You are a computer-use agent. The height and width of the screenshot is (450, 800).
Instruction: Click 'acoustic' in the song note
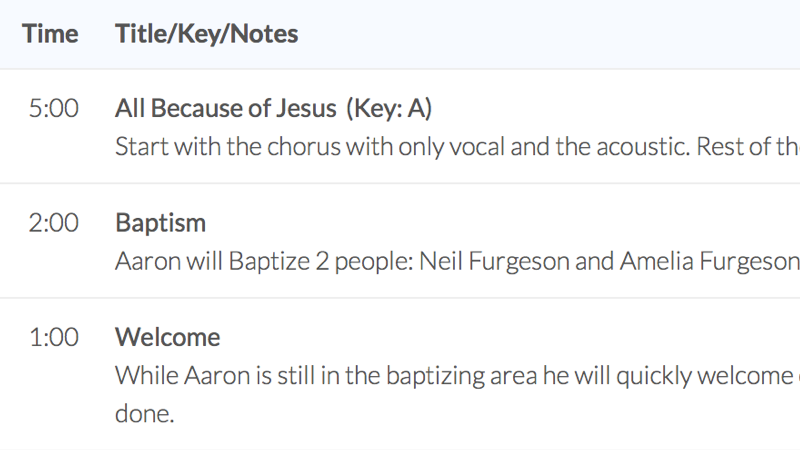643,147
